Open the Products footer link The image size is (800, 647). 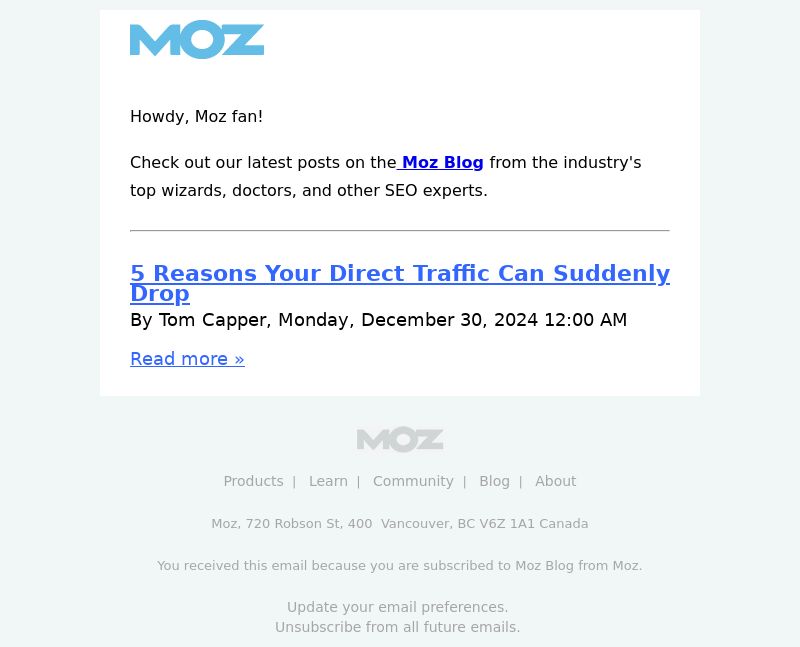coord(254,481)
